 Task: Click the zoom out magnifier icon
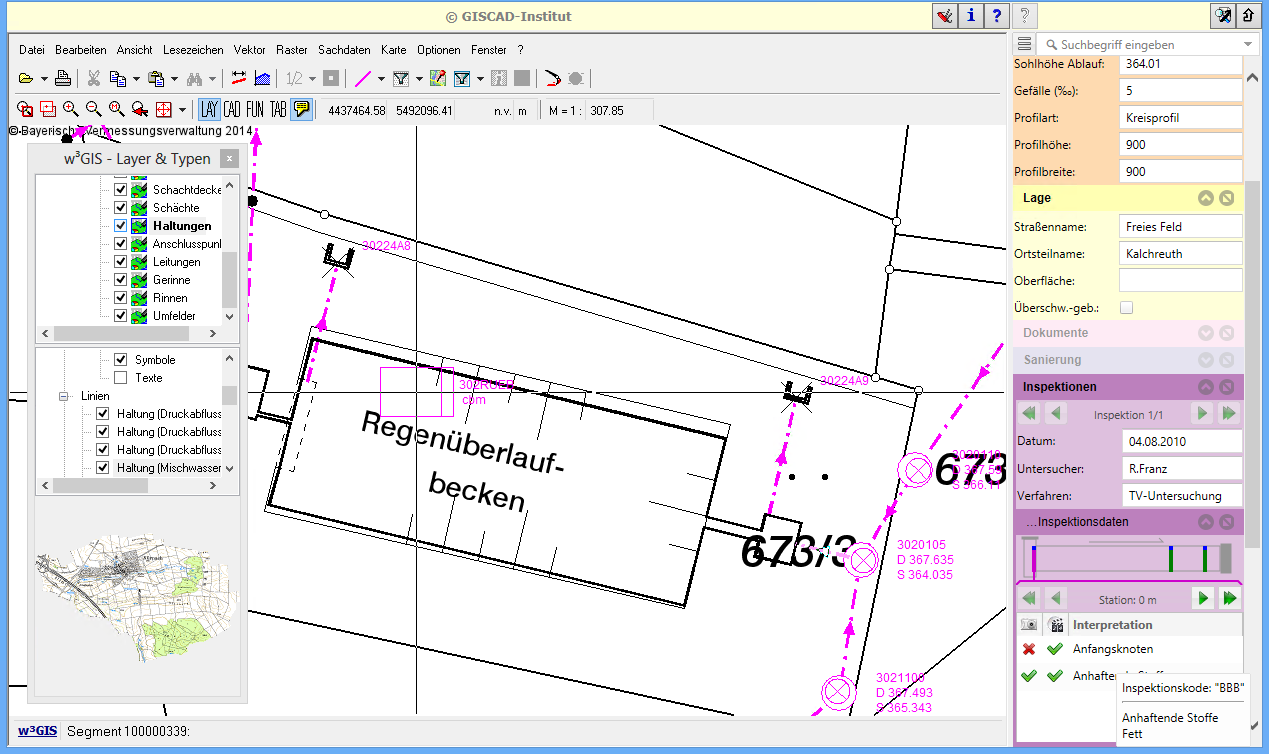coord(93,109)
